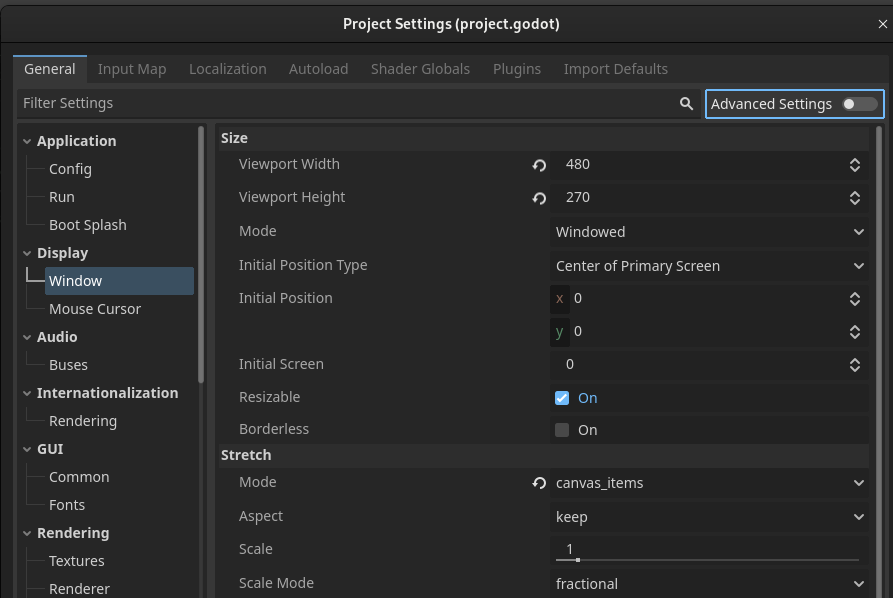
Task: Switch to the Input Map tab
Action: pos(132,69)
